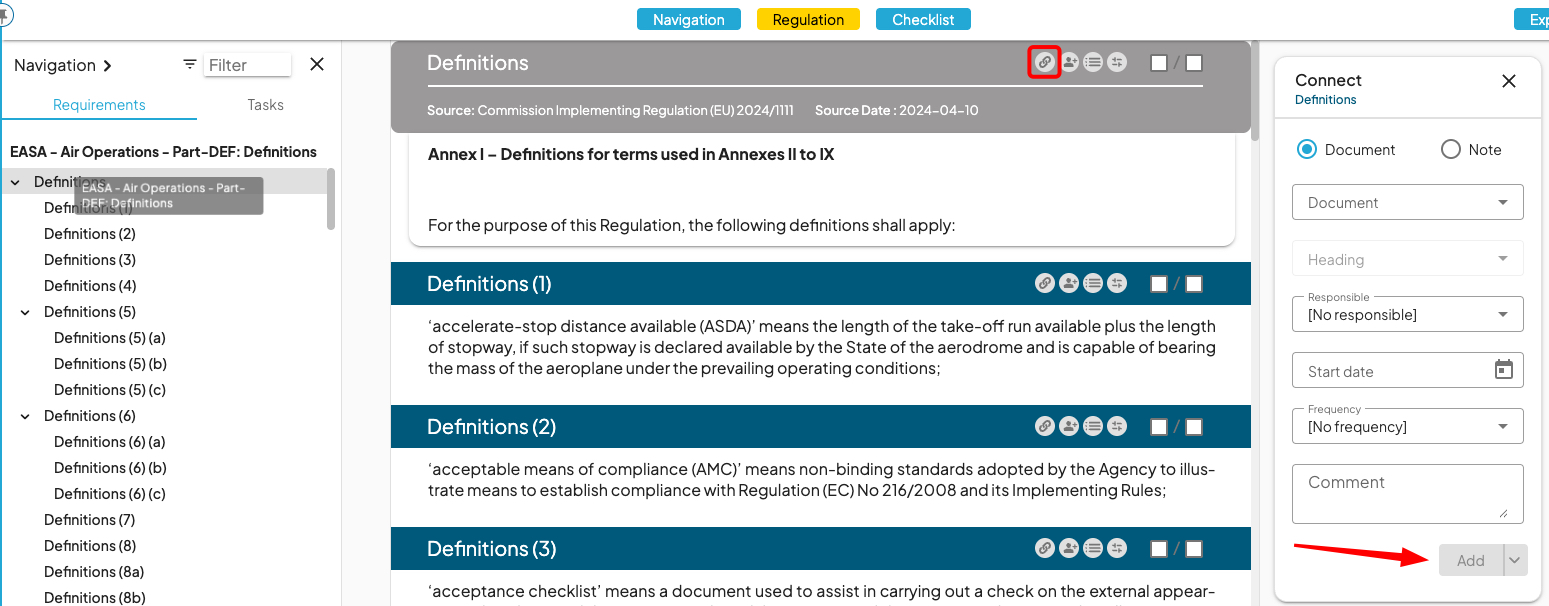
Task: Click the add-person icon on Definitions (1)
Action: coord(1069,284)
